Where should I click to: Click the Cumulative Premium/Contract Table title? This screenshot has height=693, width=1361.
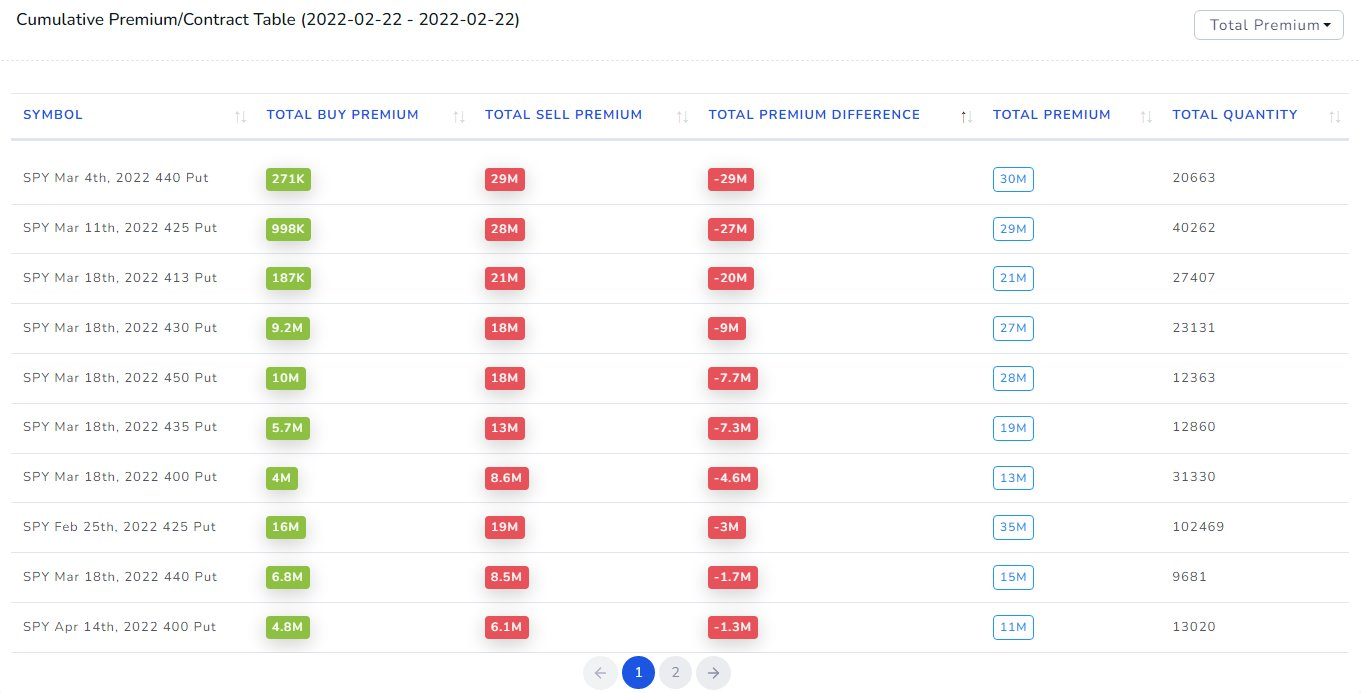pyautogui.click(x=268, y=19)
